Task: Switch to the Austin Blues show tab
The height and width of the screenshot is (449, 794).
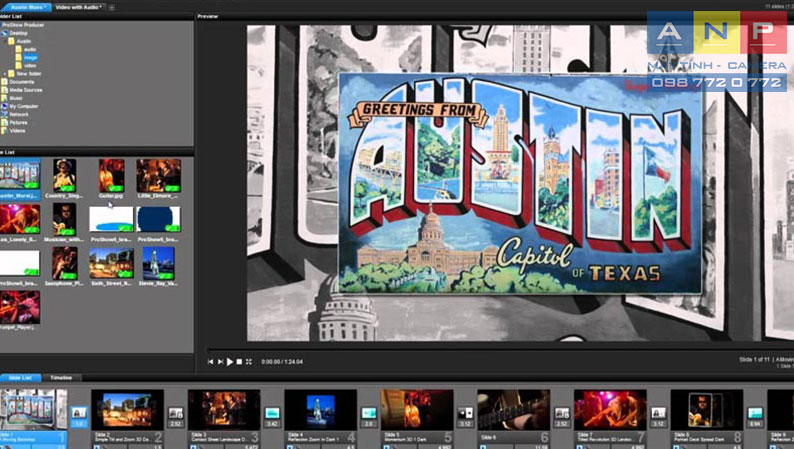Action: pyautogui.click(x=26, y=7)
